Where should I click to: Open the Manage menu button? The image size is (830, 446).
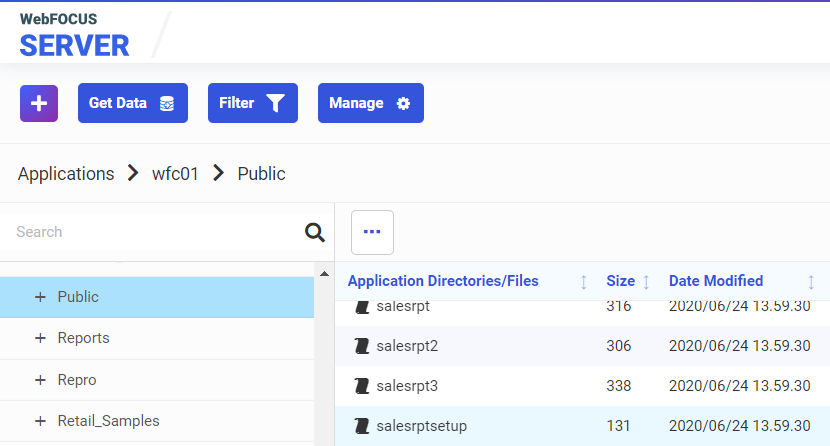click(x=370, y=103)
